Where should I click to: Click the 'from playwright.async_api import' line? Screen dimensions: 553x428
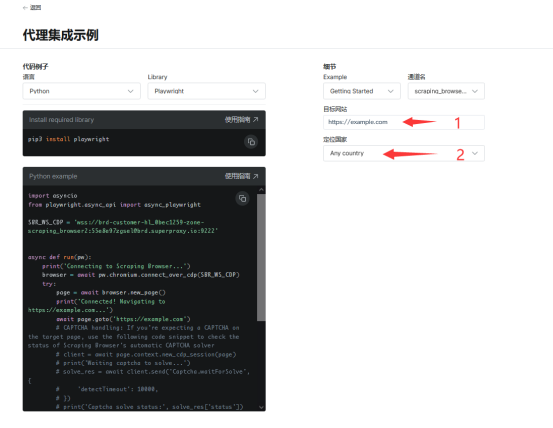coord(114,204)
